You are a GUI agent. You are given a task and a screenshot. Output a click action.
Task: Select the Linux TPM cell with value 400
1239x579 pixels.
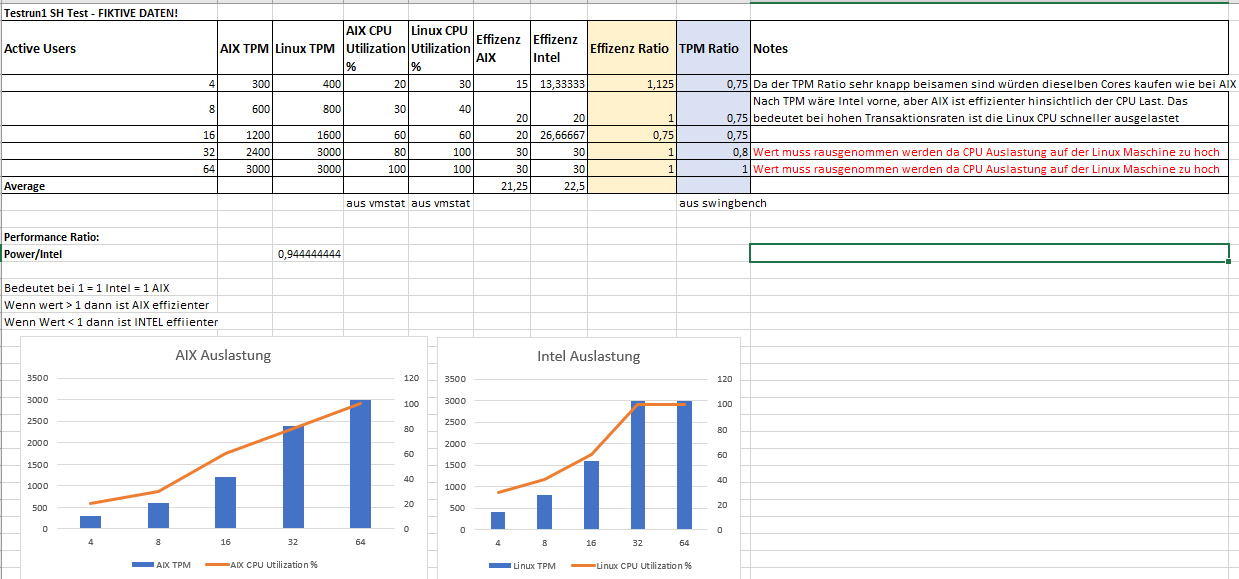tap(307, 85)
